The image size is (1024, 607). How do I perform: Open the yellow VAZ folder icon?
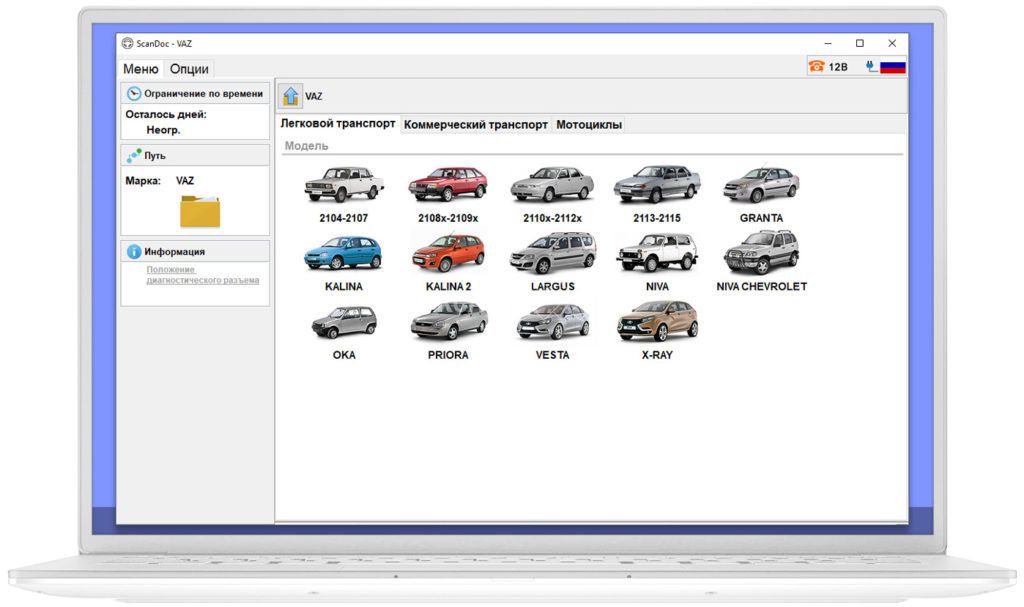[199, 211]
